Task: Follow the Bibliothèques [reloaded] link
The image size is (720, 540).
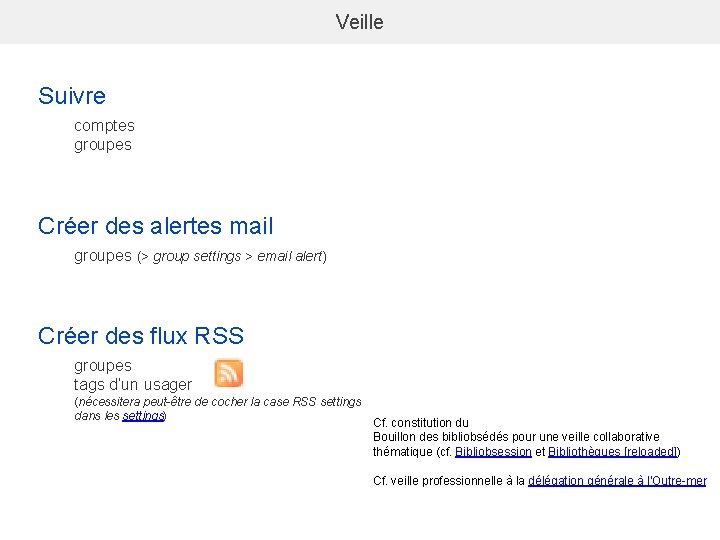Action: (x=613, y=452)
